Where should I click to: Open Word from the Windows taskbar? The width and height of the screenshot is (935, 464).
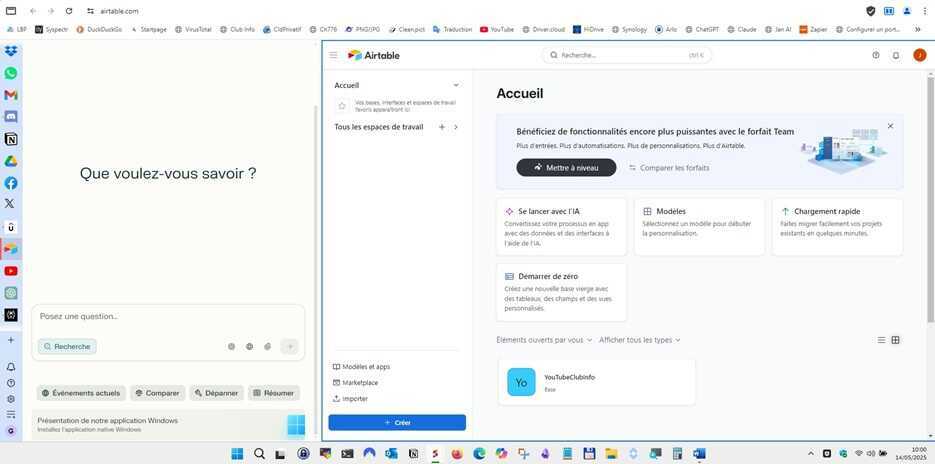[x=699, y=454]
